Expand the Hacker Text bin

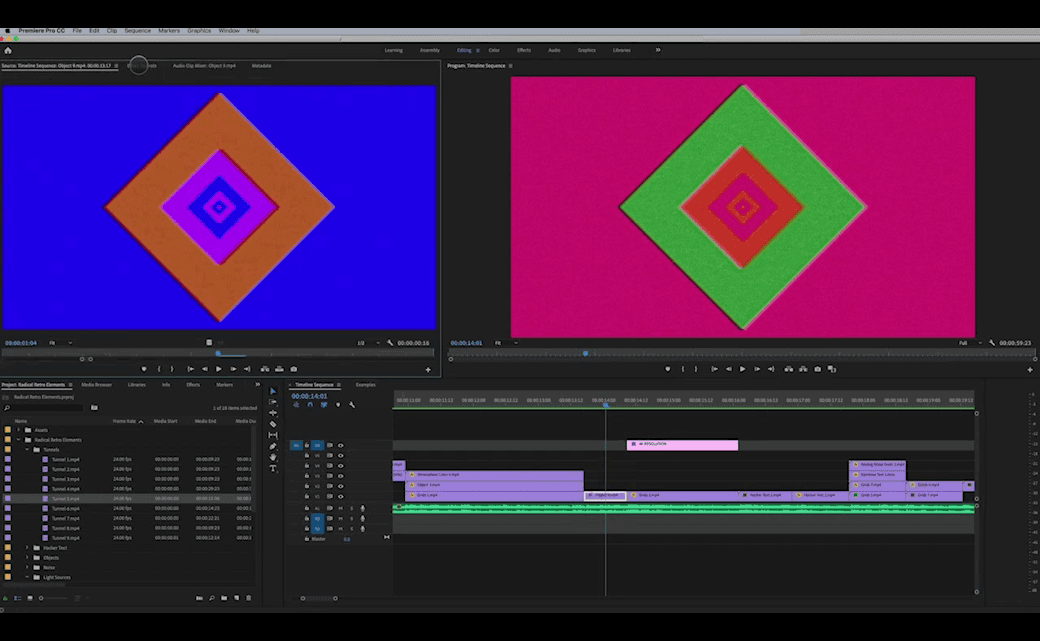click(27, 547)
